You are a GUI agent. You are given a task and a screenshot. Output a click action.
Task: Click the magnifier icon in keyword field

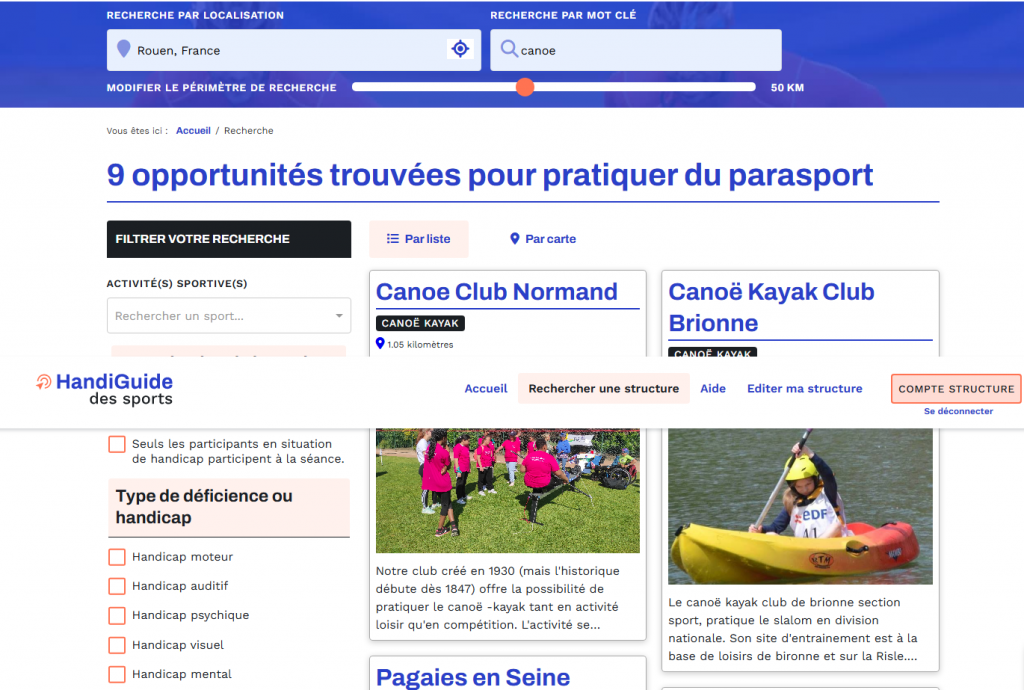[x=509, y=49]
